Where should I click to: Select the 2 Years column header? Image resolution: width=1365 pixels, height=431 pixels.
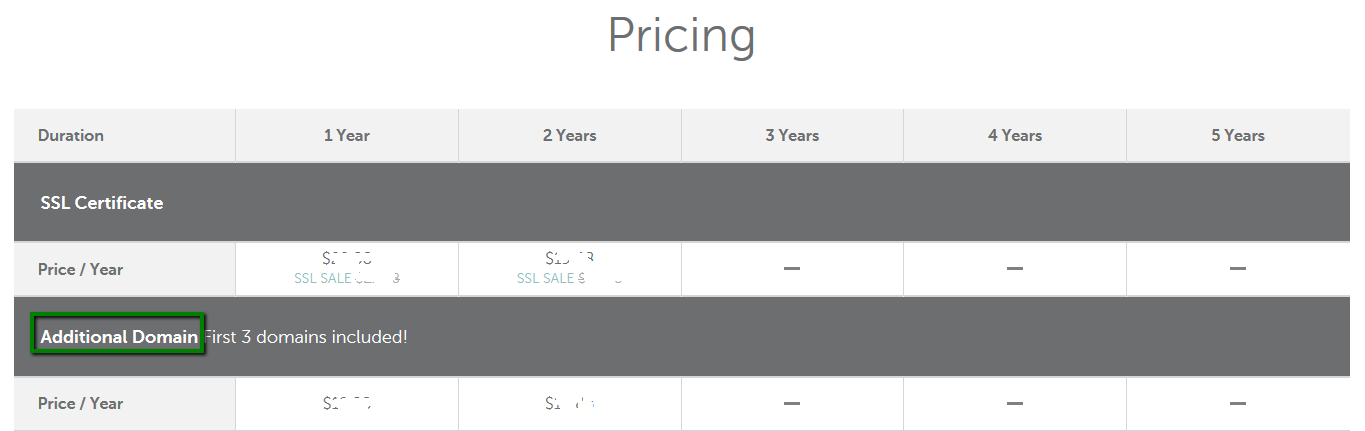click(x=570, y=135)
